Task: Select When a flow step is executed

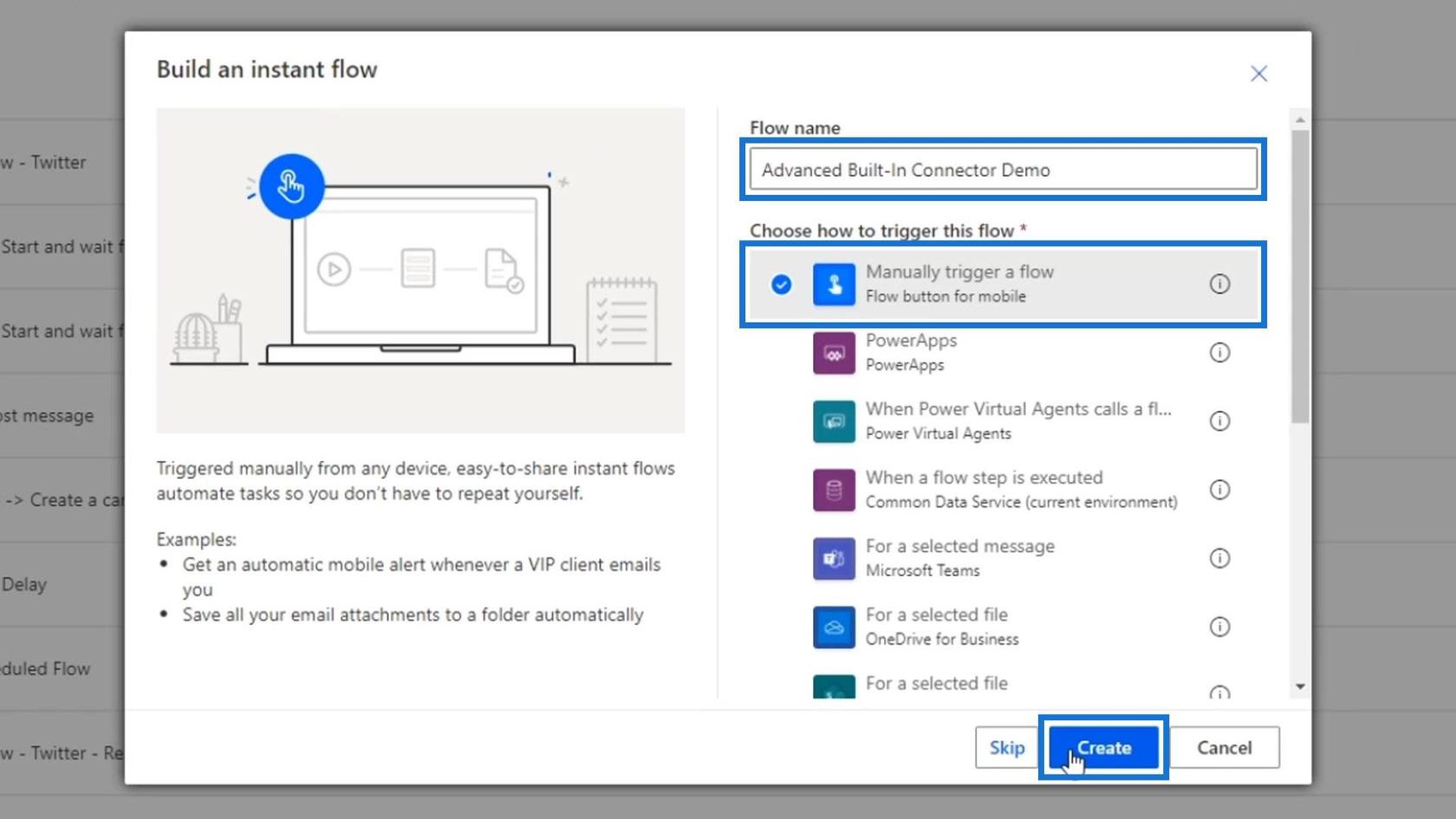Action: click(x=1004, y=490)
